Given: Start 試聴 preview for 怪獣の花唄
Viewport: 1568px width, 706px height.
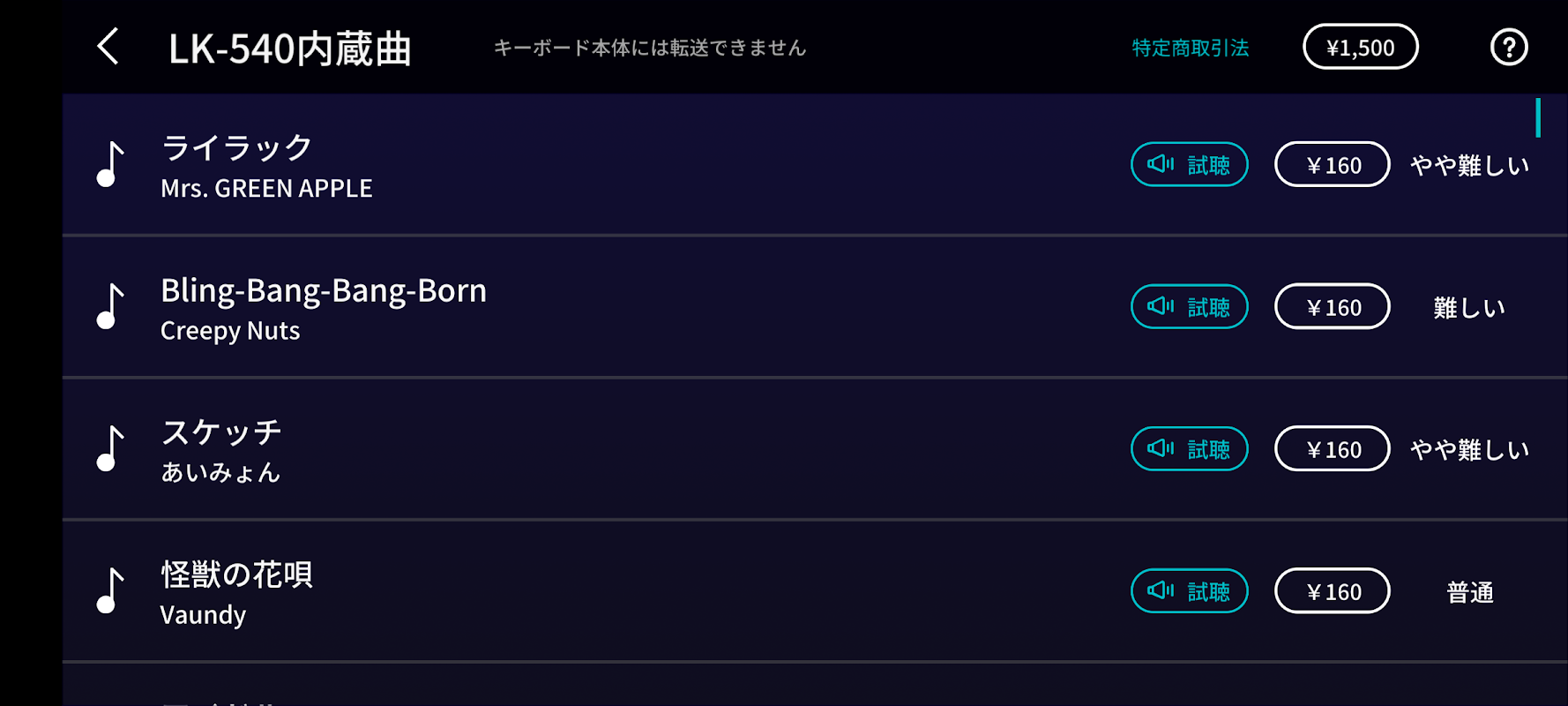Looking at the screenshot, I should (x=1189, y=590).
